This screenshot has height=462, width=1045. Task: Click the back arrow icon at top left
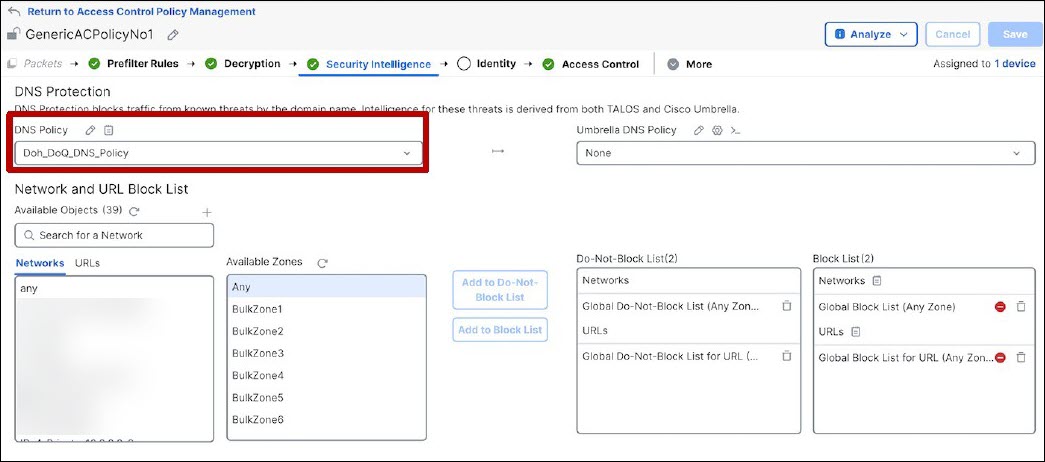coord(13,12)
